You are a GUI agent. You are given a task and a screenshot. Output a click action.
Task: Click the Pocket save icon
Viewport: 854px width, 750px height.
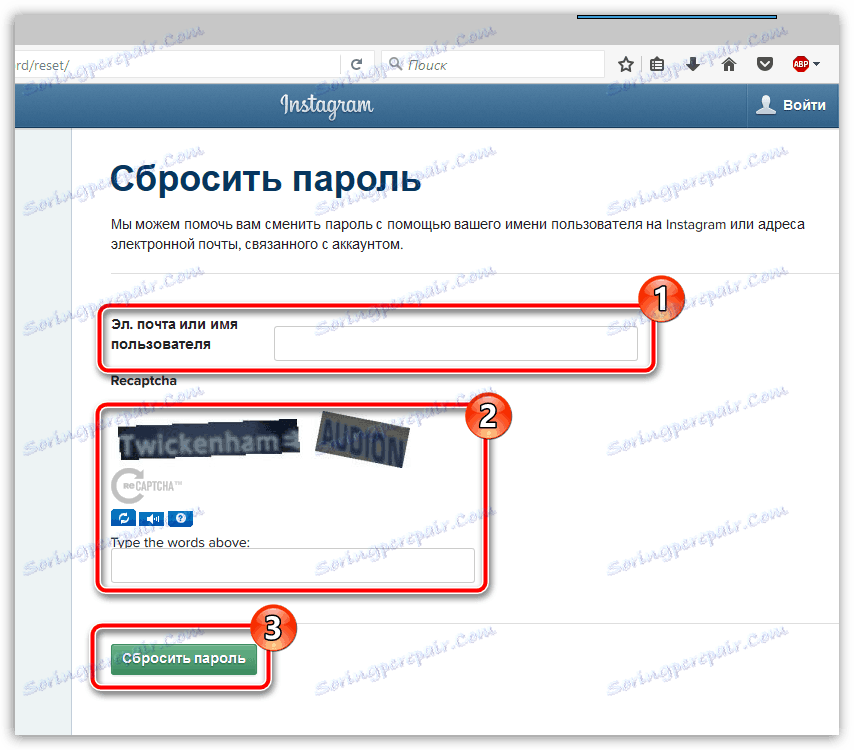765,65
